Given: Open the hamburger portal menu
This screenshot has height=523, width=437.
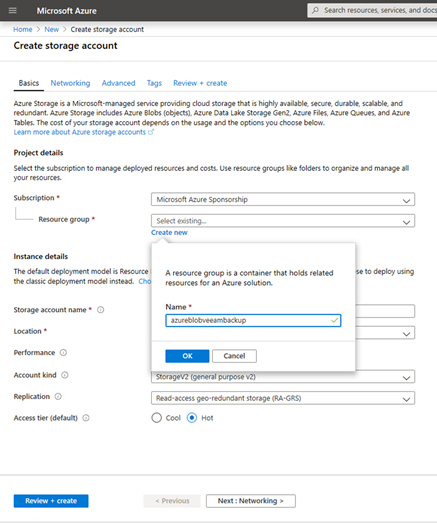Looking at the screenshot, I should [13, 10].
